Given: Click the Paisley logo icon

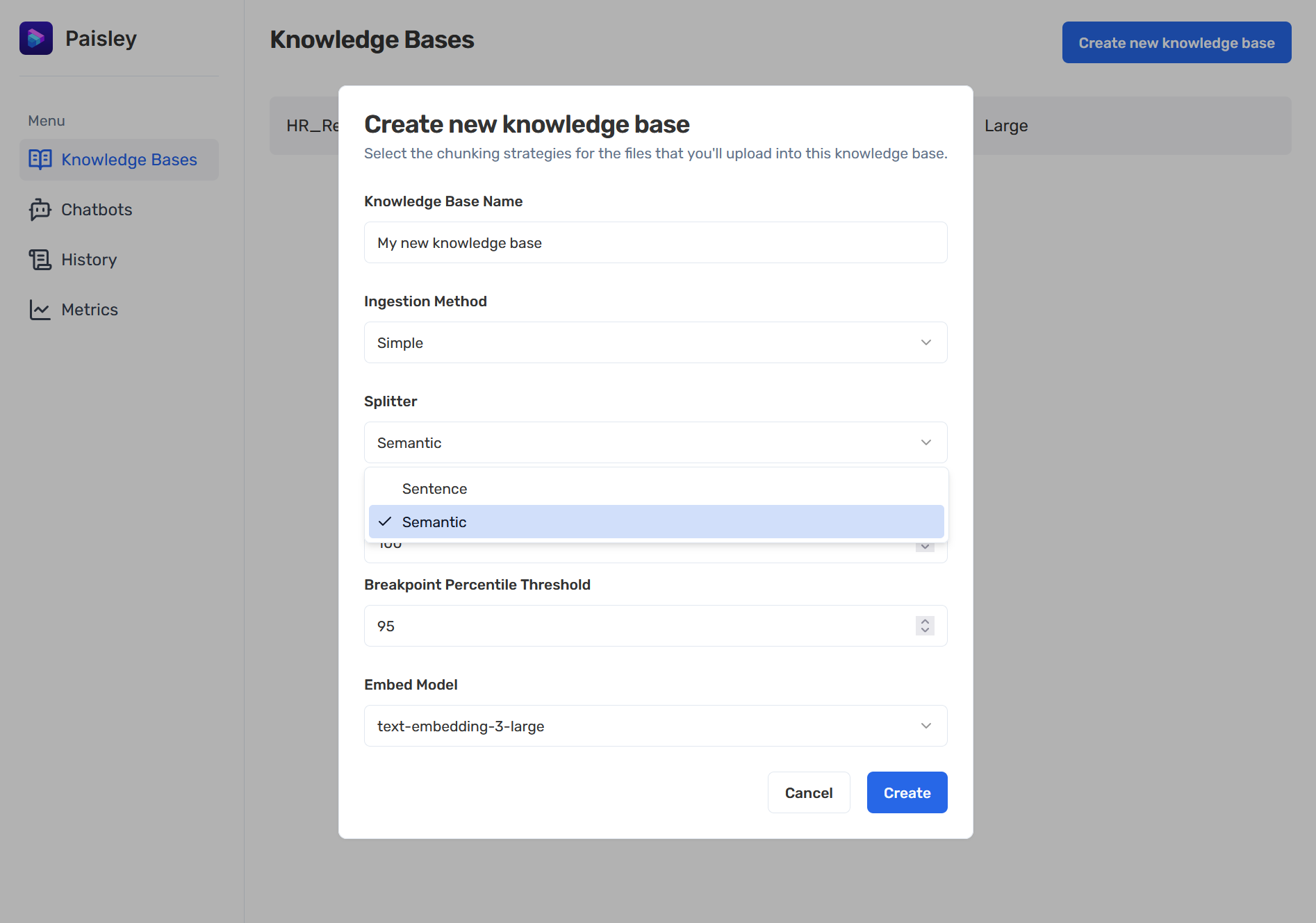Looking at the screenshot, I should coord(36,38).
